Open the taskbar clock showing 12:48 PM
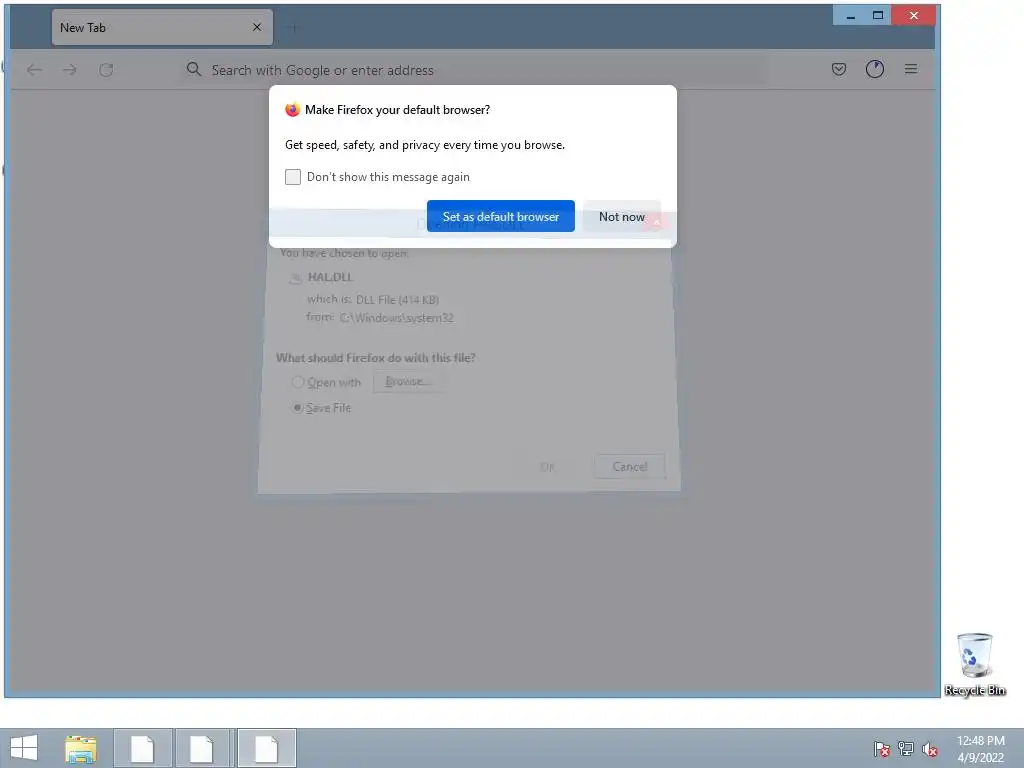The height and width of the screenshot is (768, 1024). click(980, 748)
